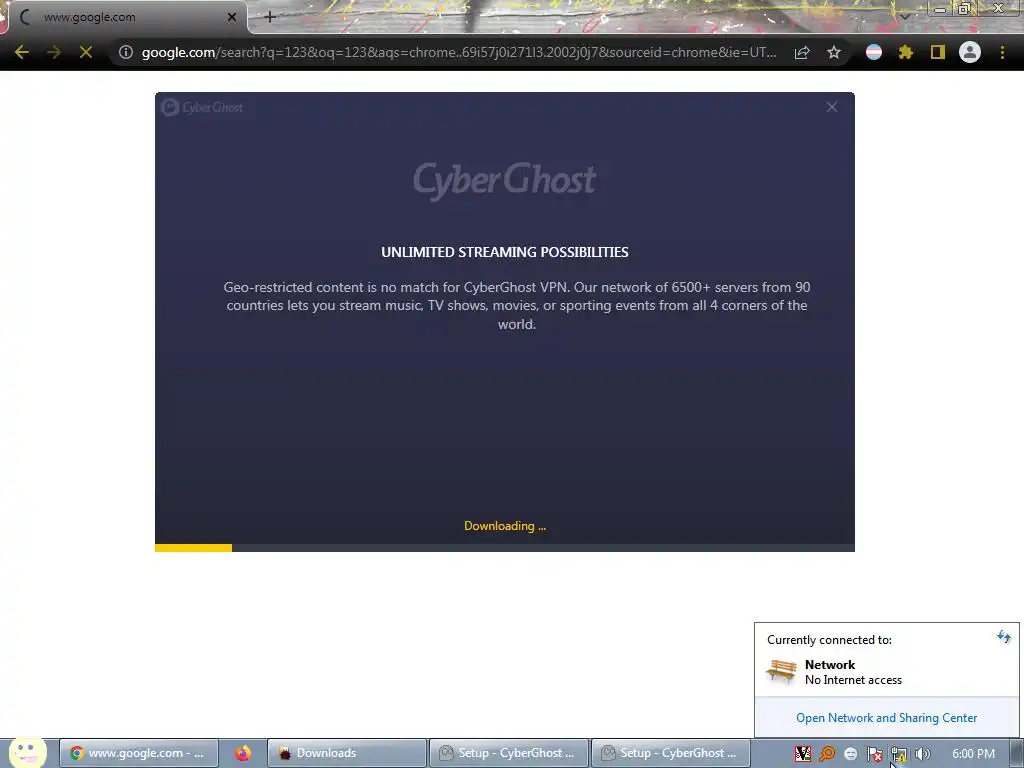This screenshot has height=768, width=1024.
Task: Open Action Center flag tray icon
Action: coord(874,754)
